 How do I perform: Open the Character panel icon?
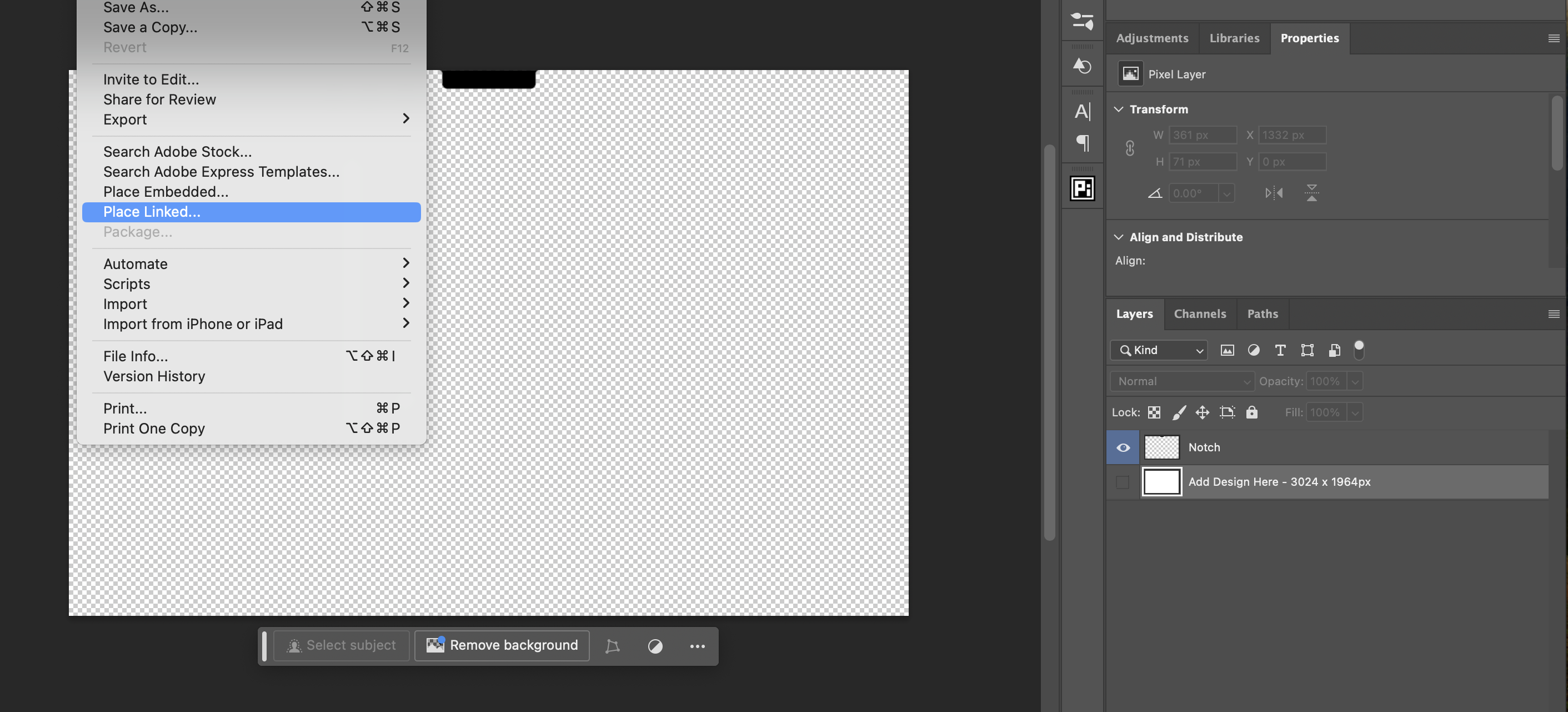1082,112
